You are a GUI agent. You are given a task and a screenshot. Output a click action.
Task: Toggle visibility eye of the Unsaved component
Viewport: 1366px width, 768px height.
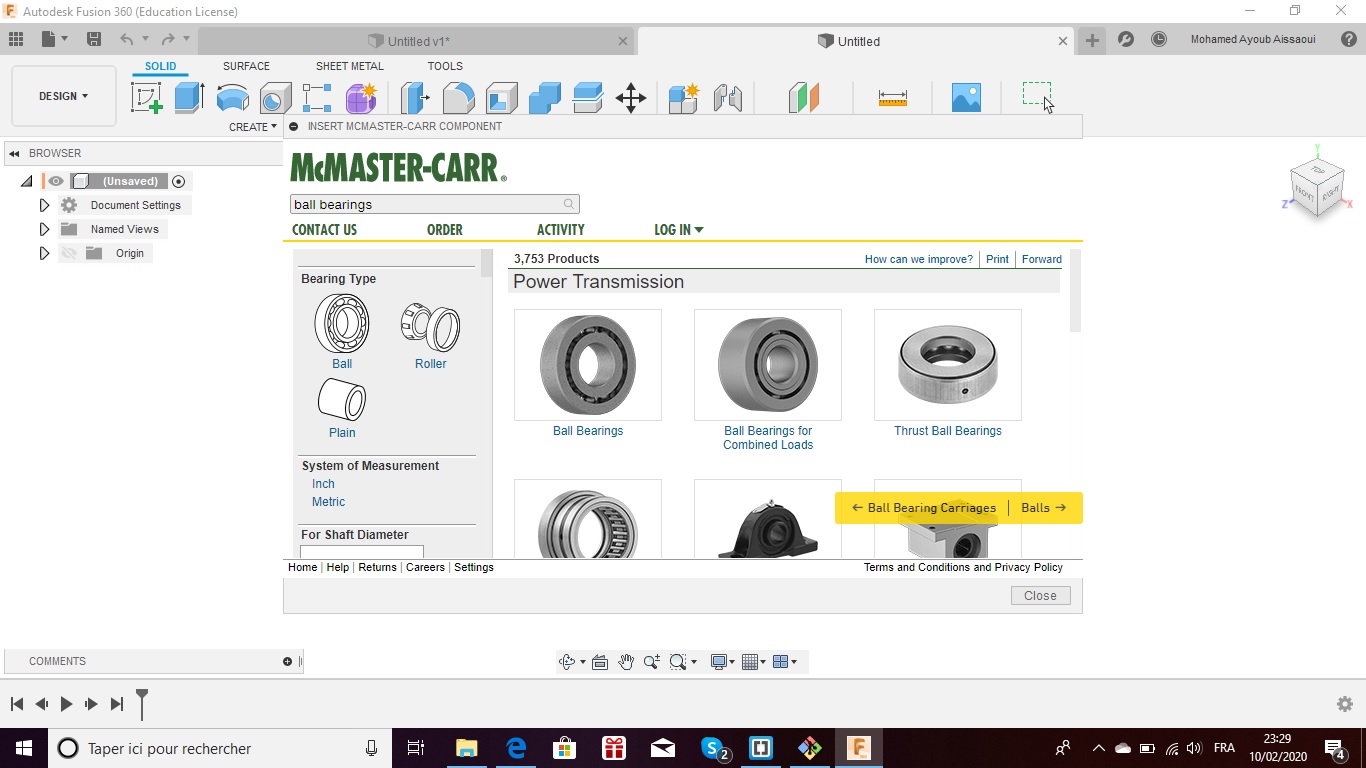point(57,181)
